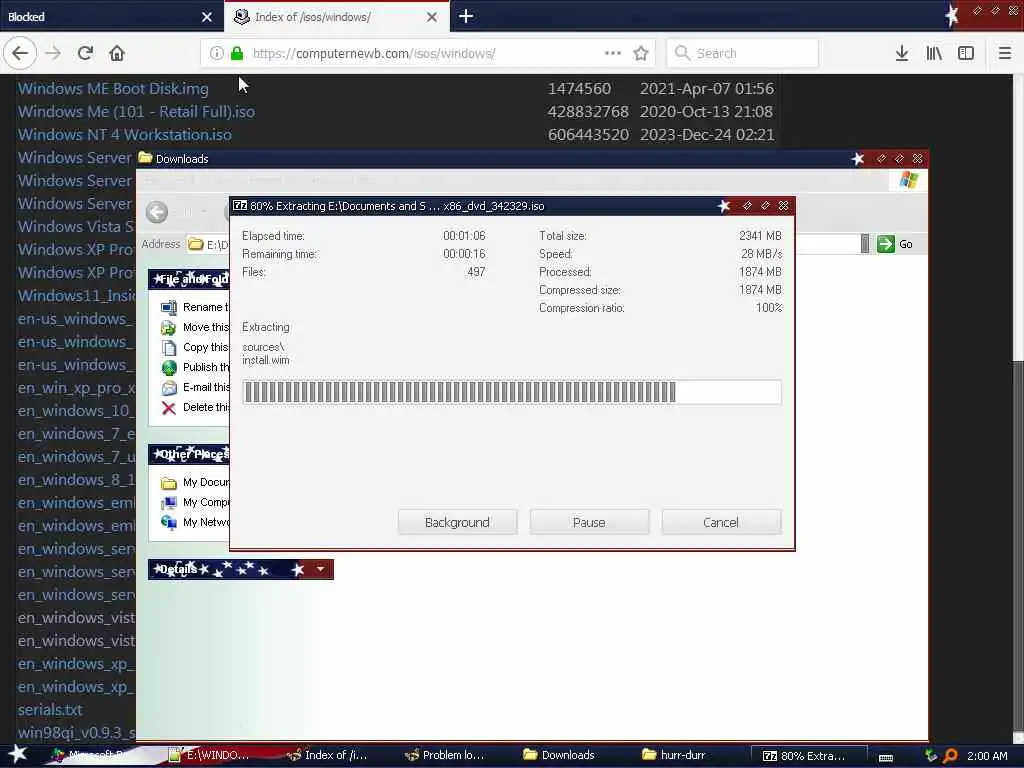
Task: Switch to hurr-durr taskbar button
Action: pyautogui.click(x=673, y=755)
